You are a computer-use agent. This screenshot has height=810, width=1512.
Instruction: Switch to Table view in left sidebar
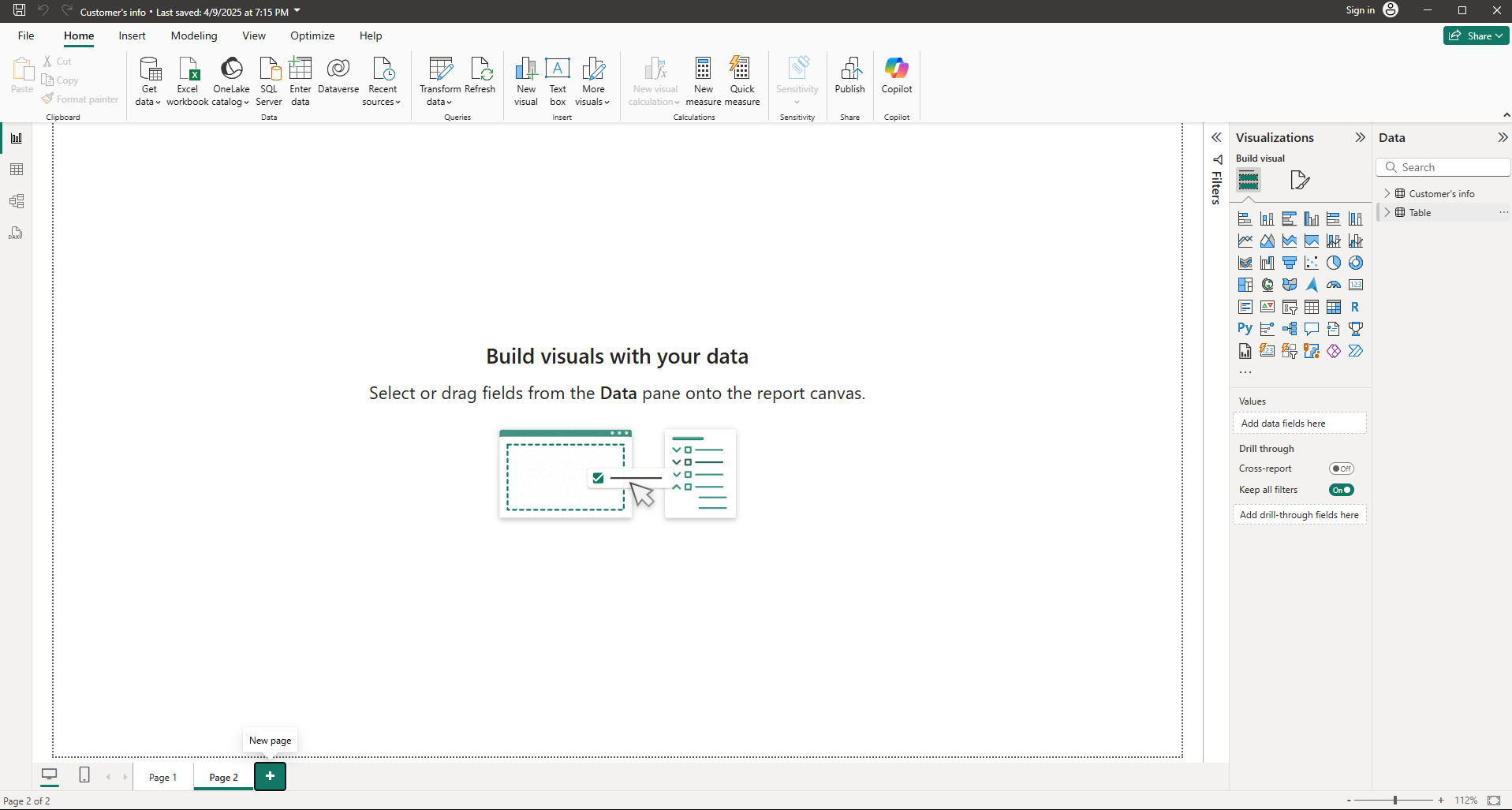pyautogui.click(x=17, y=170)
